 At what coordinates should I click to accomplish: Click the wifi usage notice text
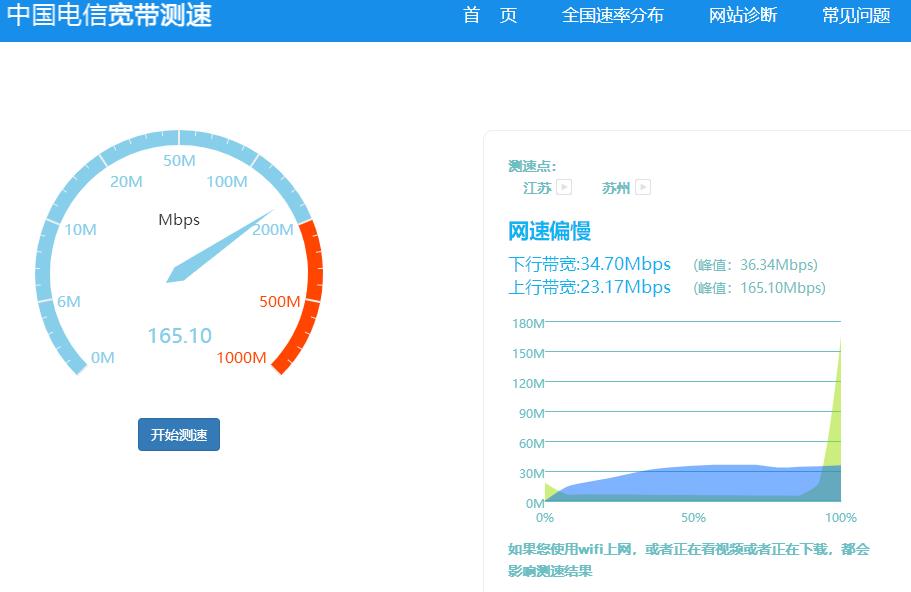[688, 560]
